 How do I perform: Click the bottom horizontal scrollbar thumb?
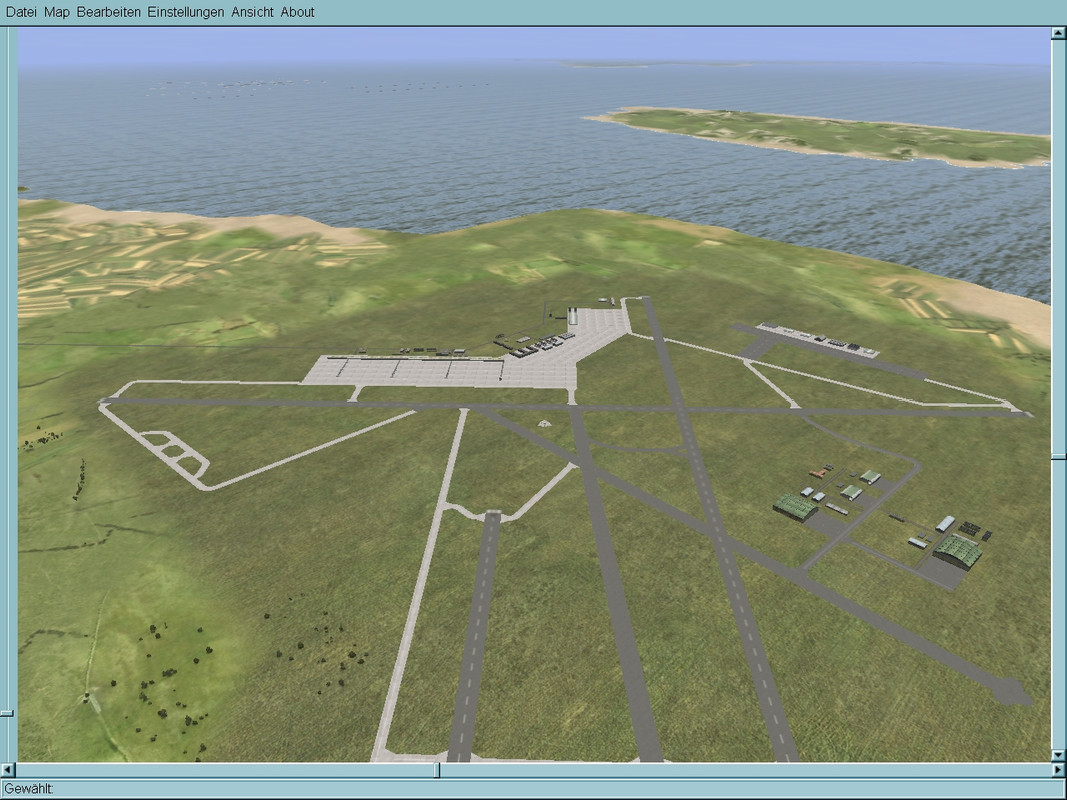click(x=436, y=770)
